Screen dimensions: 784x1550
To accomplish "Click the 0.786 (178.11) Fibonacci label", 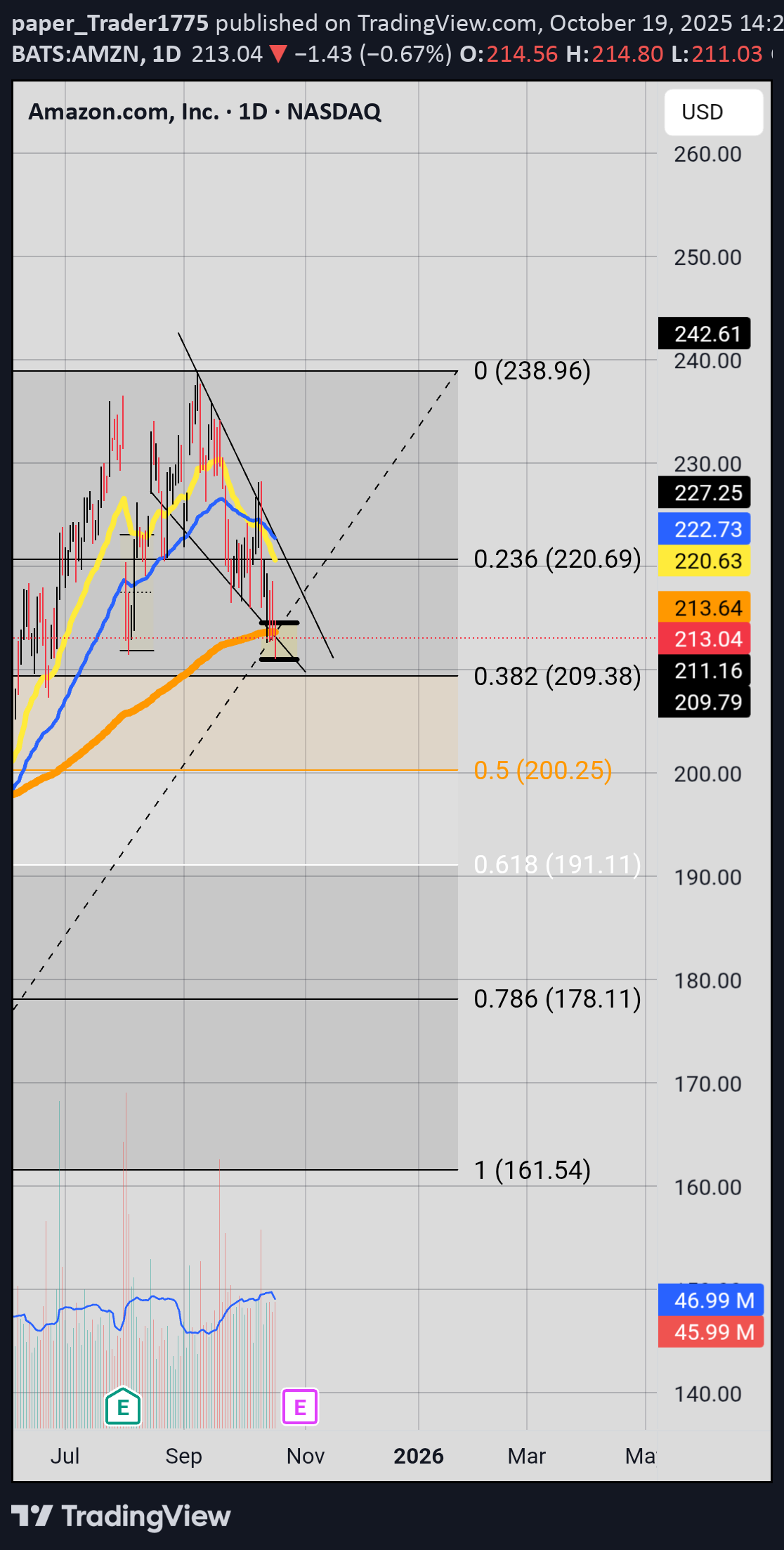I will [x=557, y=998].
